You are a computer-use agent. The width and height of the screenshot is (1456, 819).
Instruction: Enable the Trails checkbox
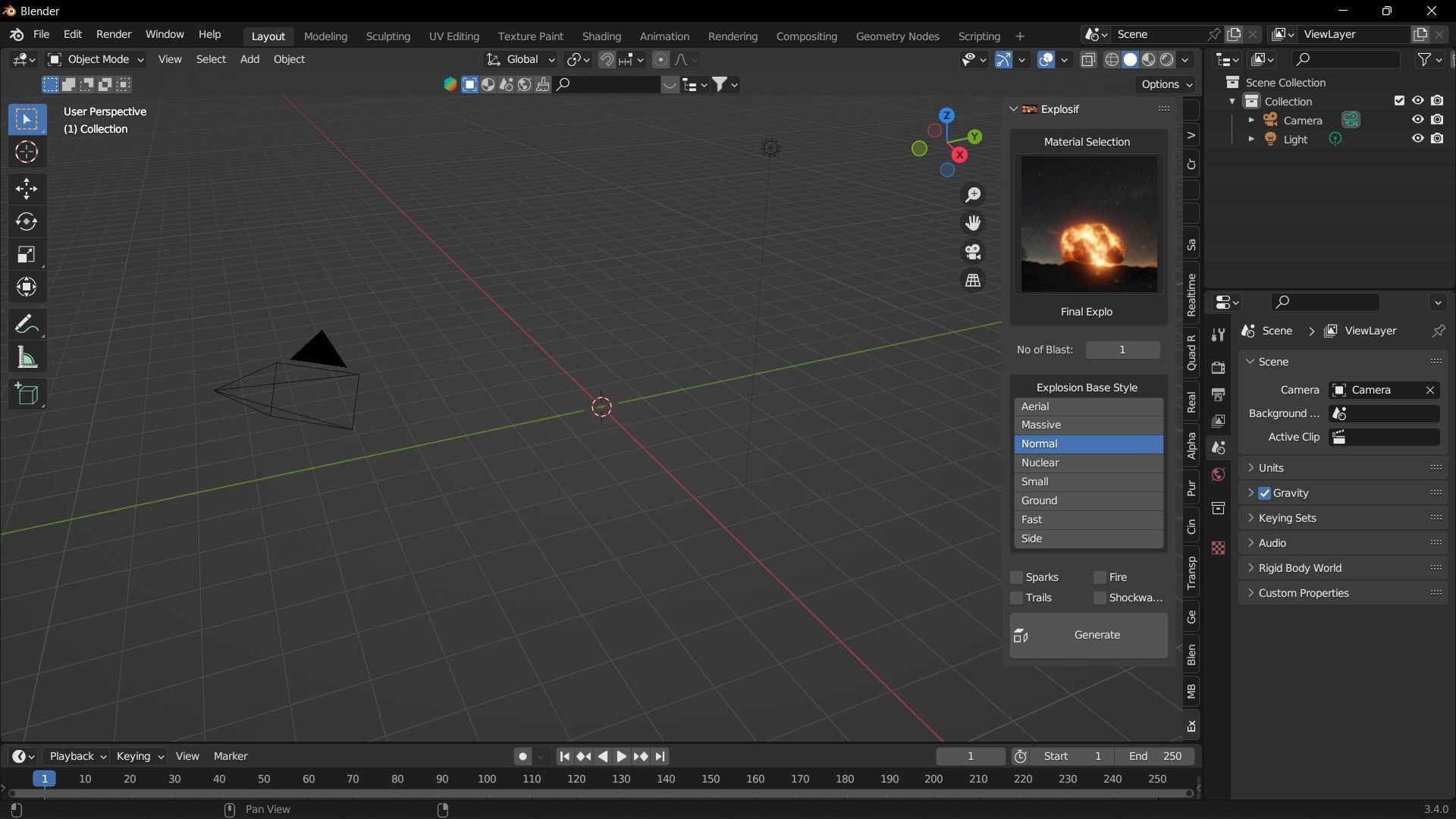tap(1017, 598)
